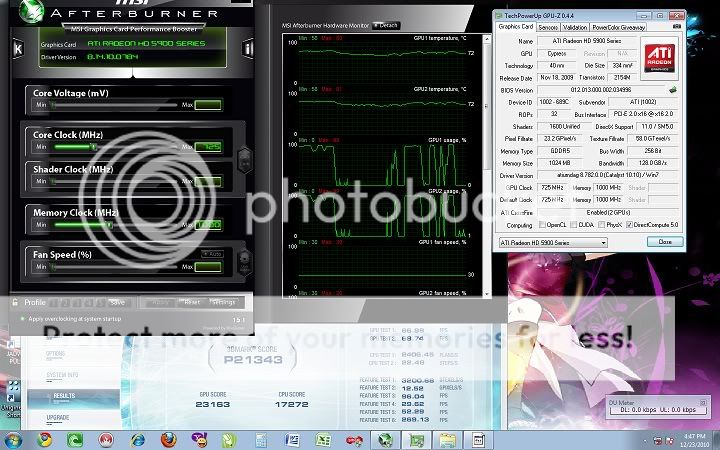Click the Afterburner dragon logo
720x450 pixels.
[31, 10]
